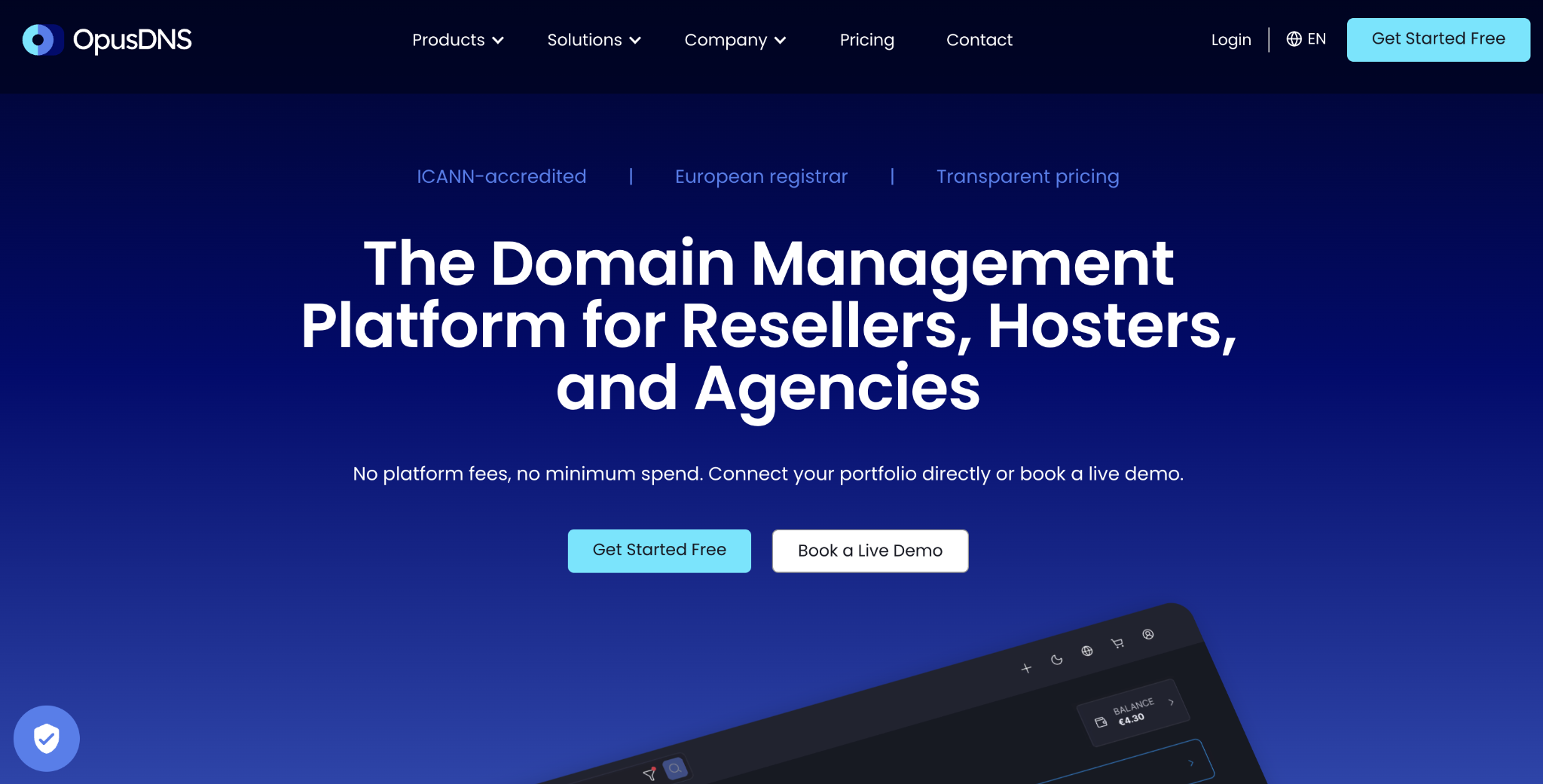Open the Products dropdown menu

click(457, 40)
